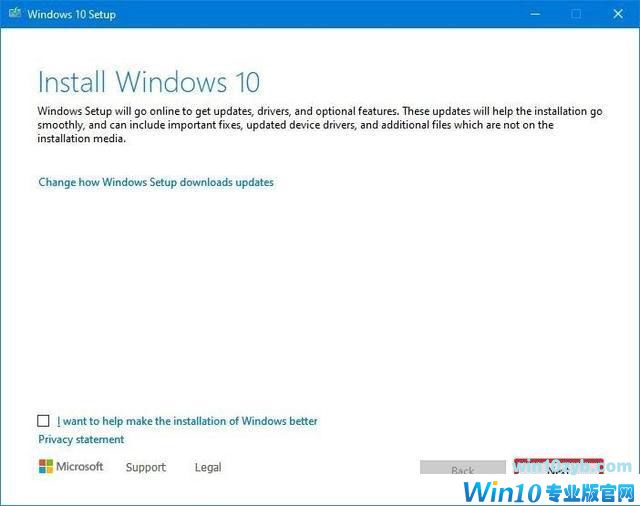Tick the help make installation better checkbox

click(43, 421)
